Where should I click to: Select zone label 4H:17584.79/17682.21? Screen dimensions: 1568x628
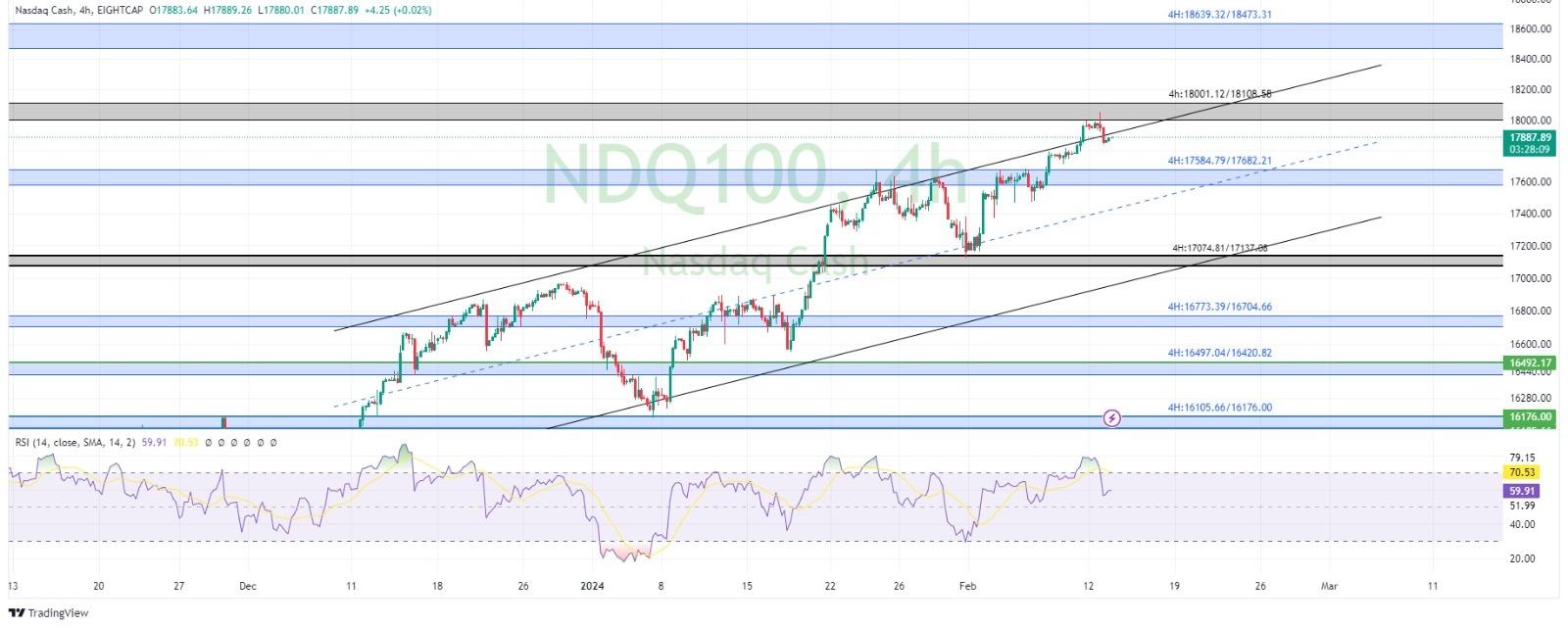pyautogui.click(x=1219, y=160)
